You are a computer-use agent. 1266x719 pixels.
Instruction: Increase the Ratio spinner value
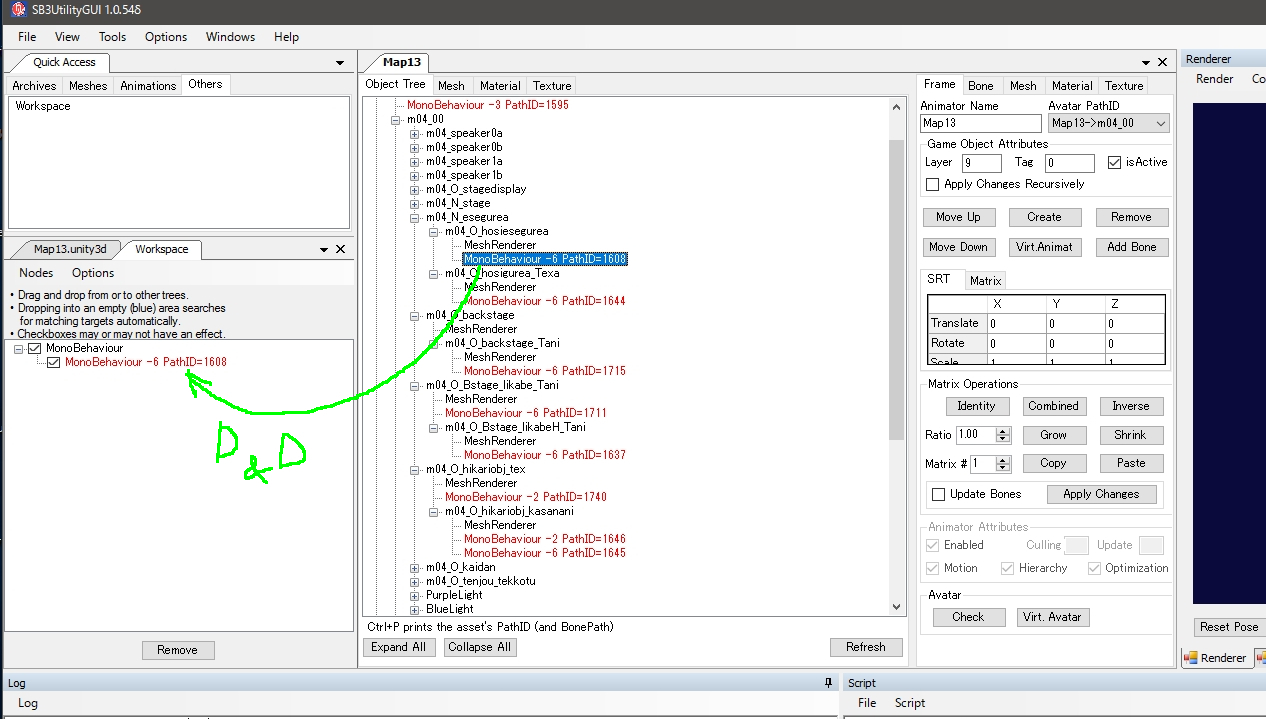click(1003, 430)
